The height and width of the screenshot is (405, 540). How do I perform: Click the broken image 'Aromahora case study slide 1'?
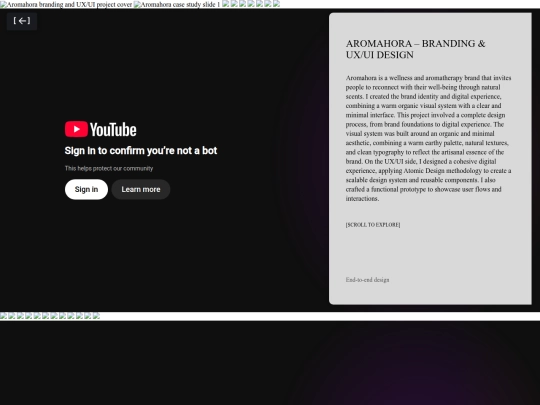177,4
